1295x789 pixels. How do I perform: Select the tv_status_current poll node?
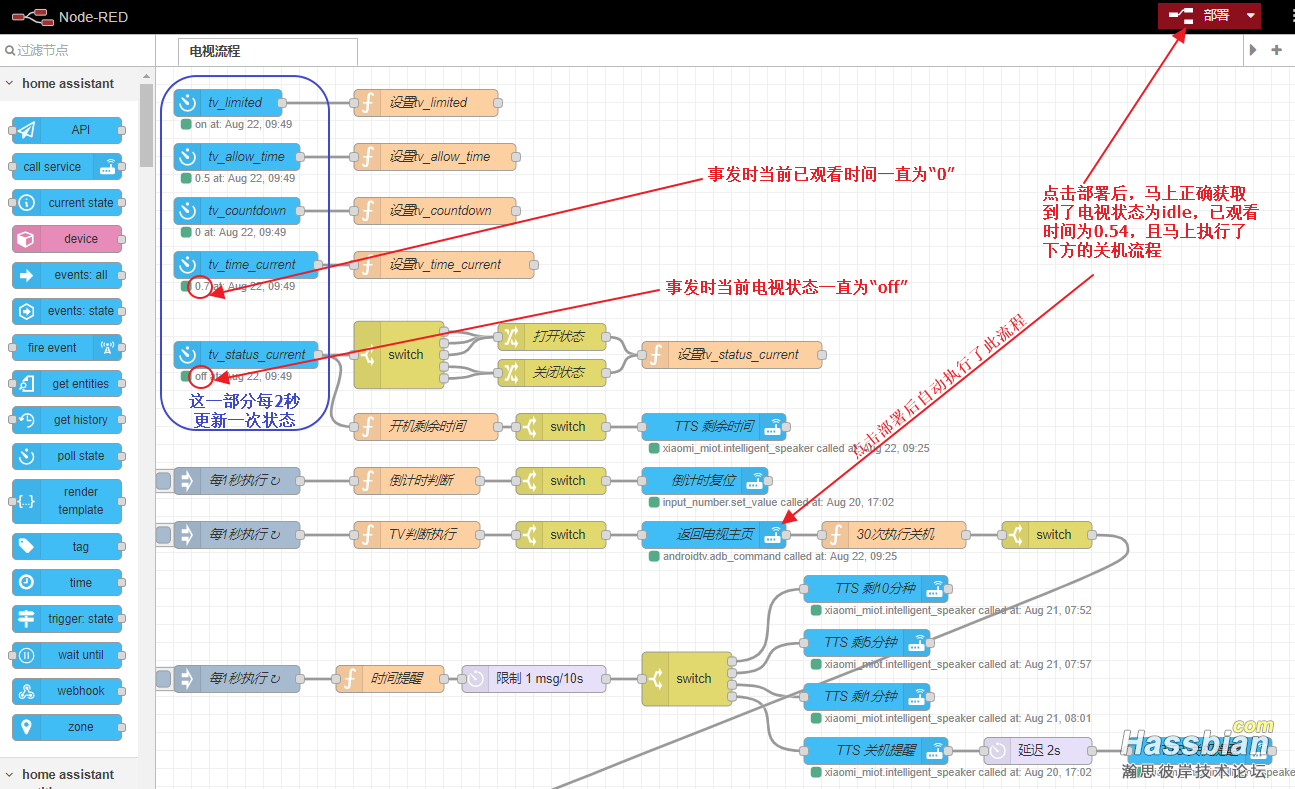[x=246, y=354]
